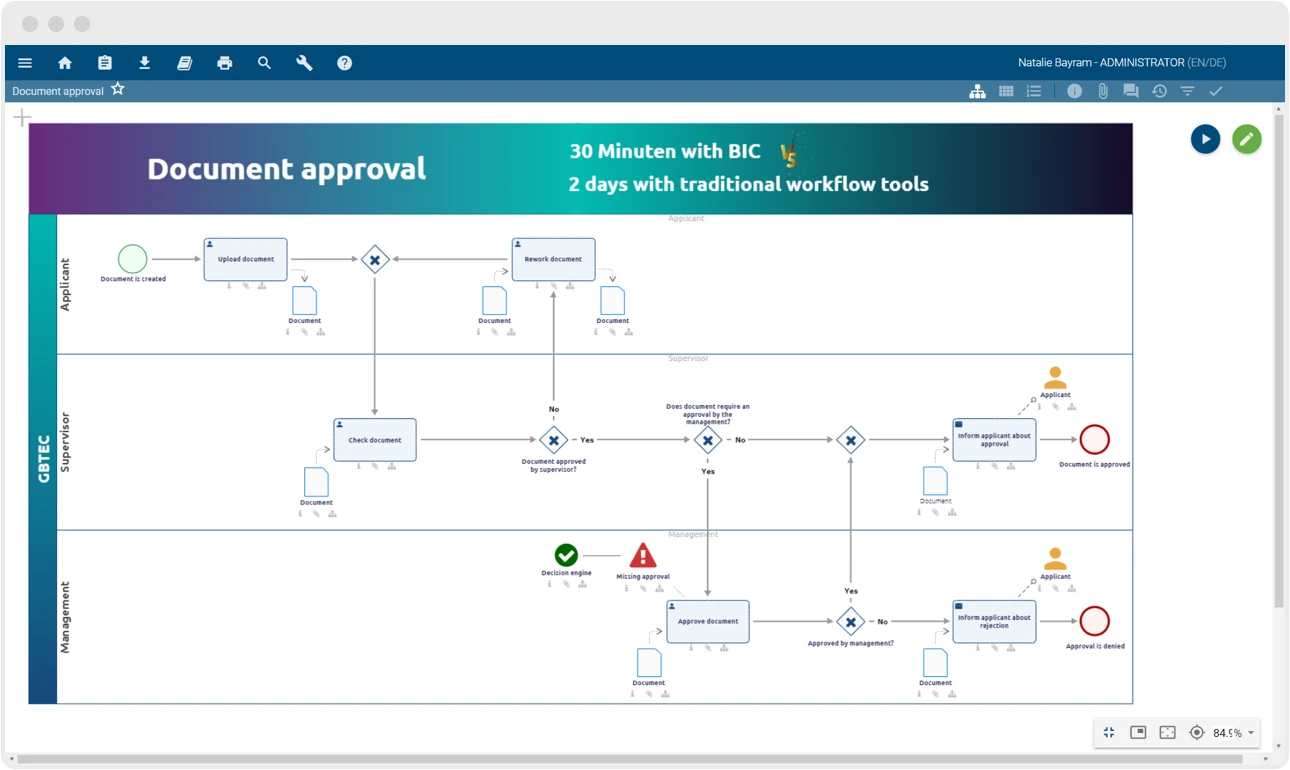Toggle the favorite star beside Document approval
This screenshot has height=770, width=1290.
[118, 90]
